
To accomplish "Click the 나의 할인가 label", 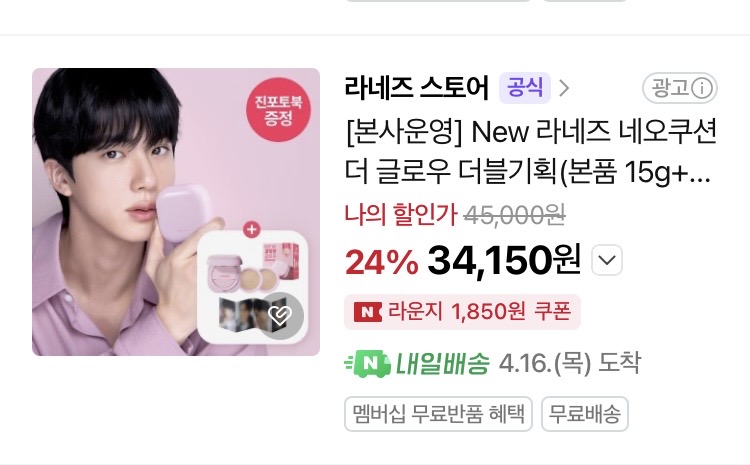I will click(401, 214).
